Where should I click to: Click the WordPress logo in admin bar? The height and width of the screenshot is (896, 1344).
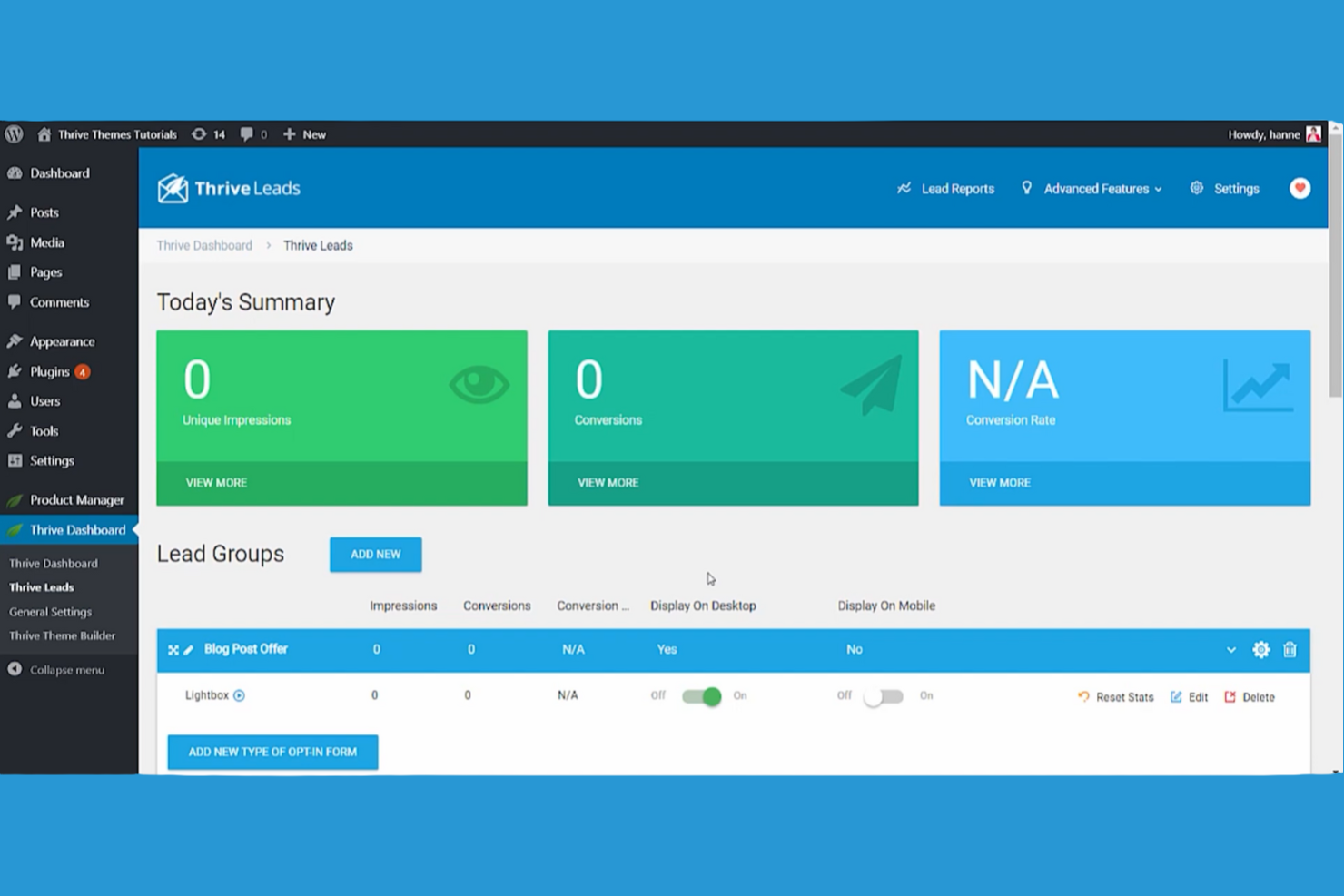(x=14, y=133)
